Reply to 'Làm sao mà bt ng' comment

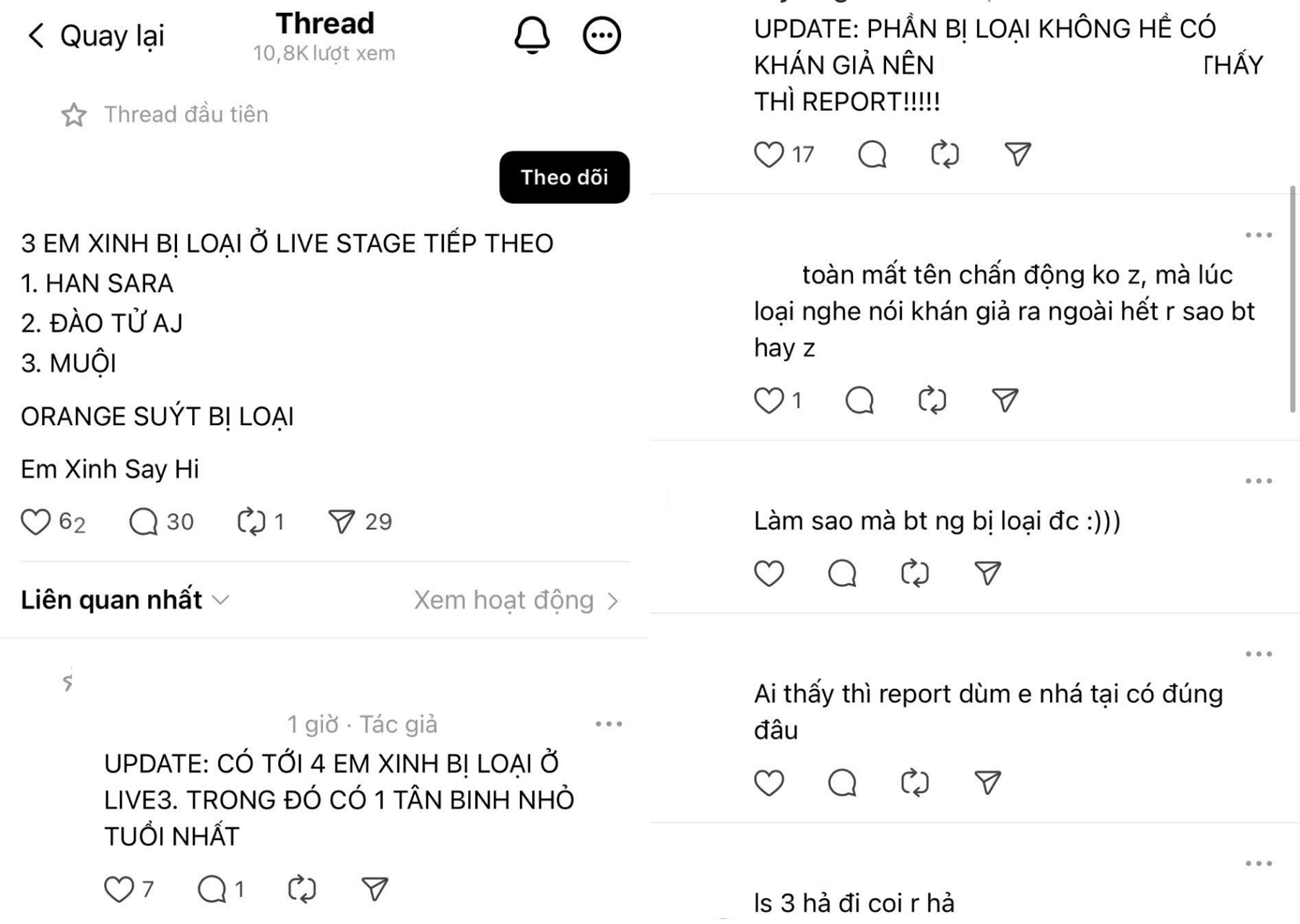pos(842,573)
